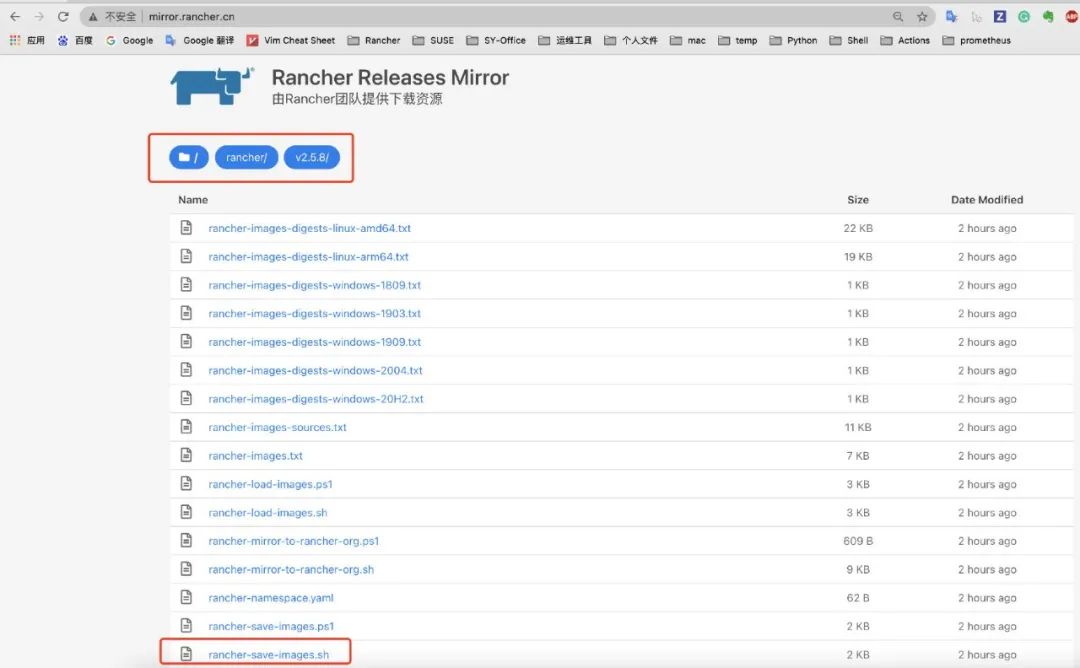Go to root folder breadcrumb
The image size is (1080, 668).
tap(189, 157)
